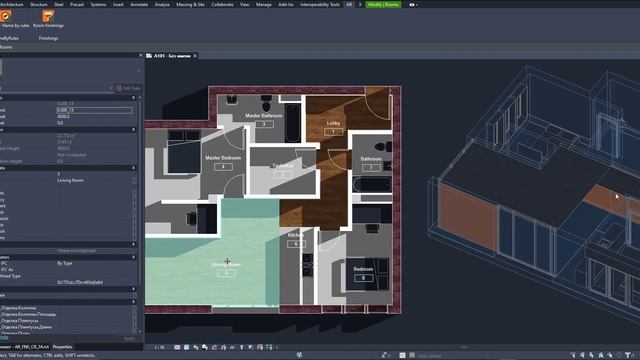Image resolution: width=640 pixels, height=360 pixels.
Task: Toggle the Crop View icon
Action: click(x=214, y=347)
